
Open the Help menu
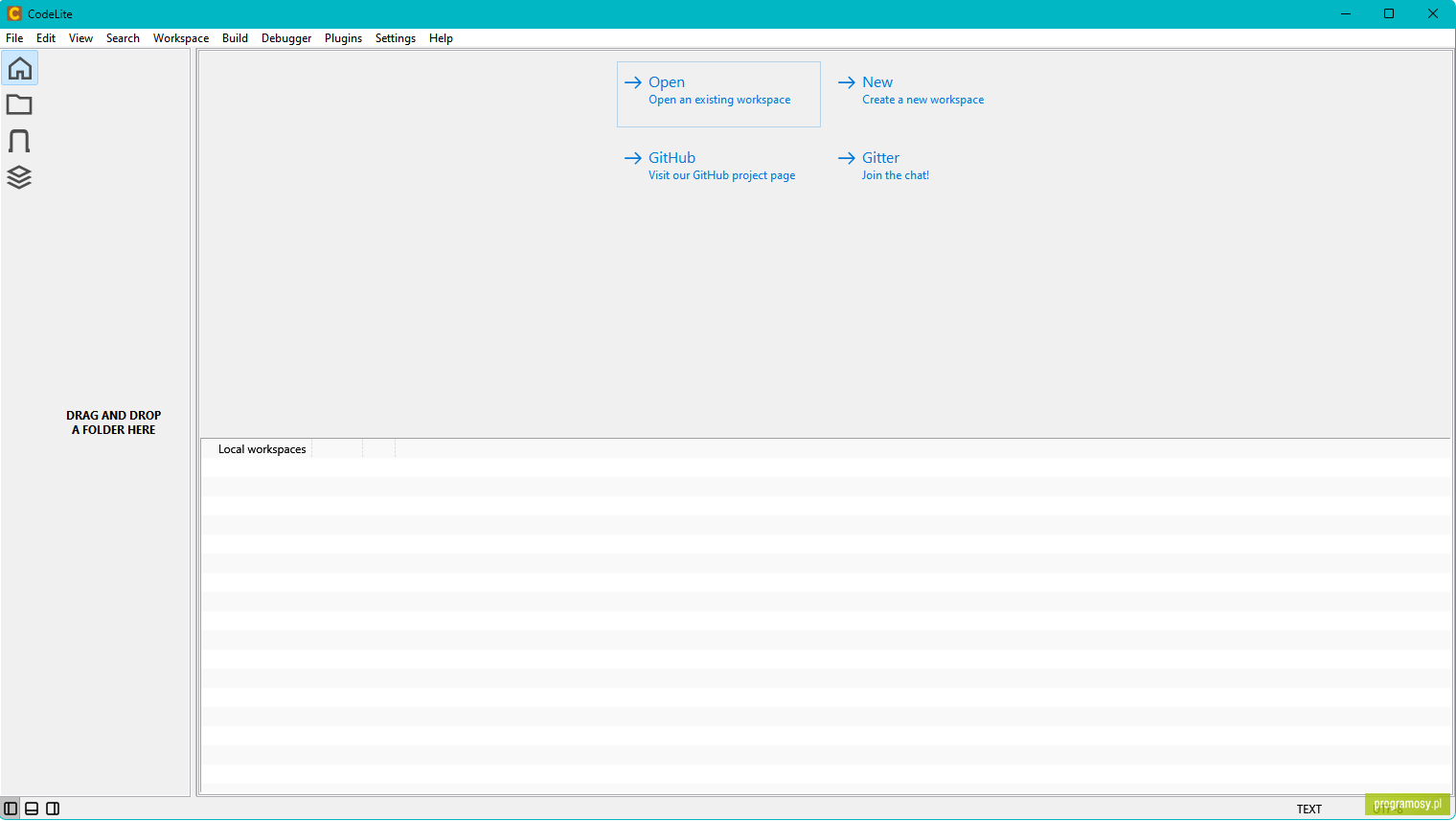coord(441,38)
